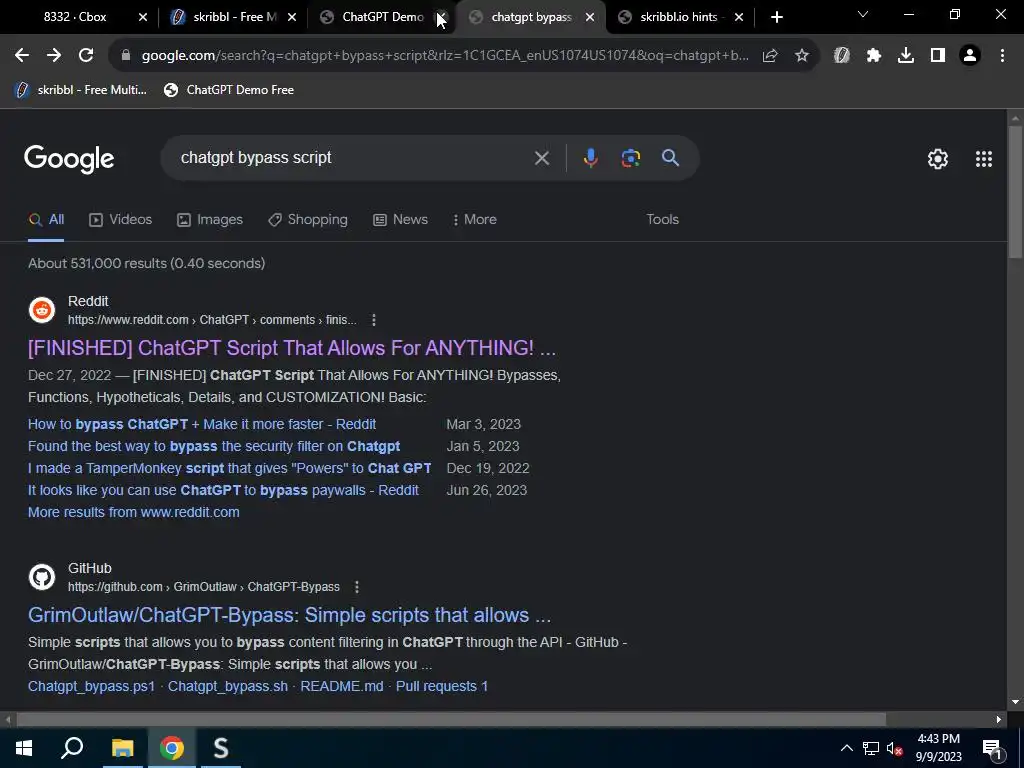
Task: Close the skribbl.io hints tab
Action: [x=739, y=18]
